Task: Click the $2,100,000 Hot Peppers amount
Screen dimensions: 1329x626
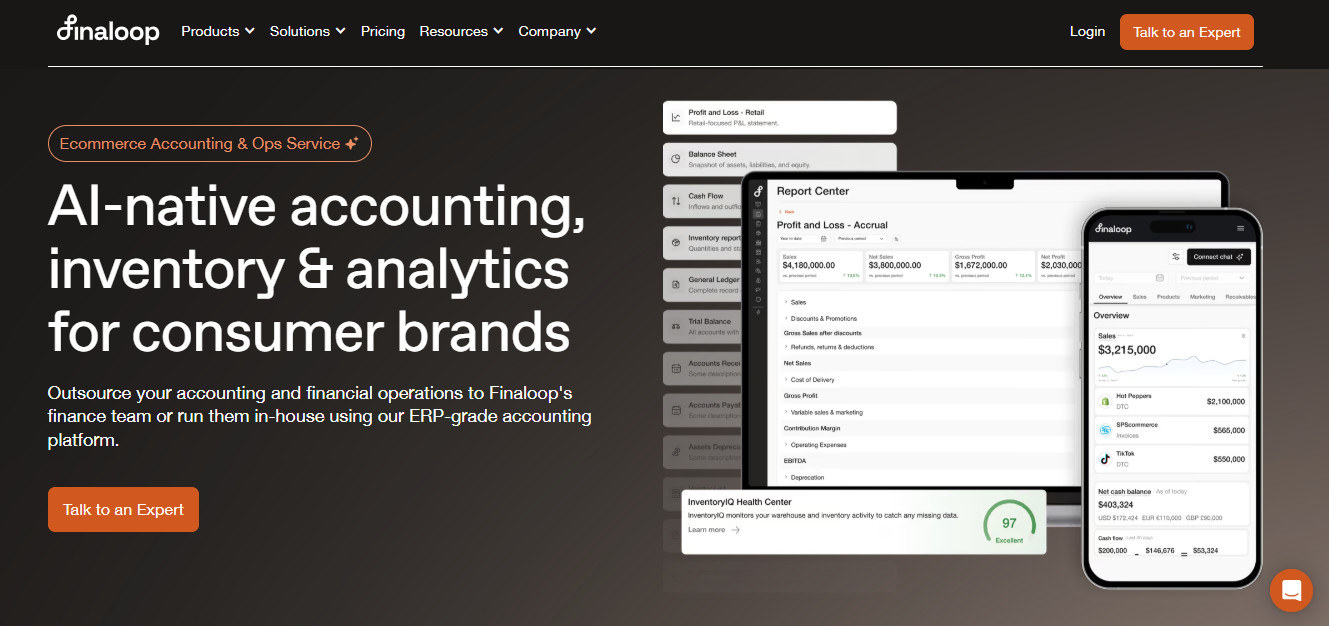Action: pos(1226,401)
